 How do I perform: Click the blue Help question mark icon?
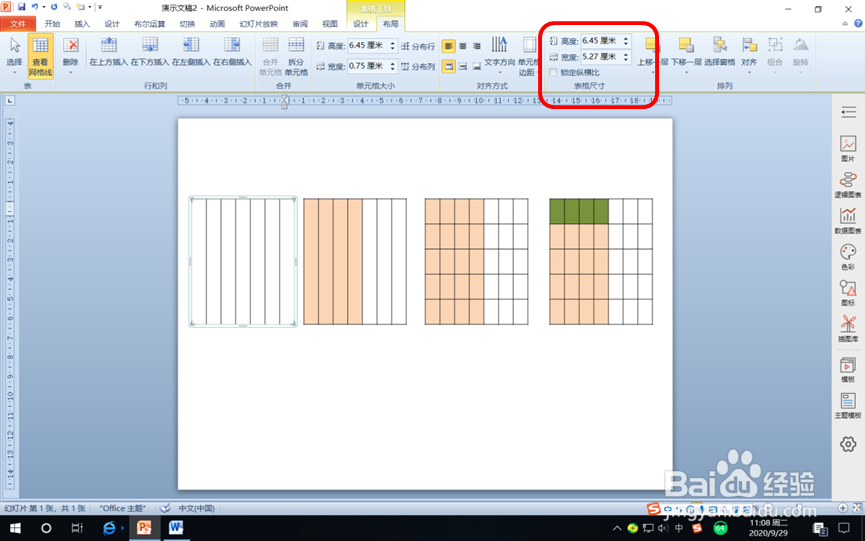tap(858, 24)
